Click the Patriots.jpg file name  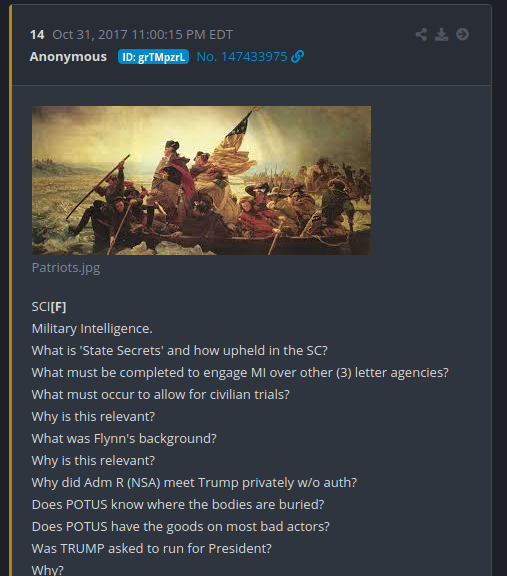pyautogui.click(x=66, y=267)
